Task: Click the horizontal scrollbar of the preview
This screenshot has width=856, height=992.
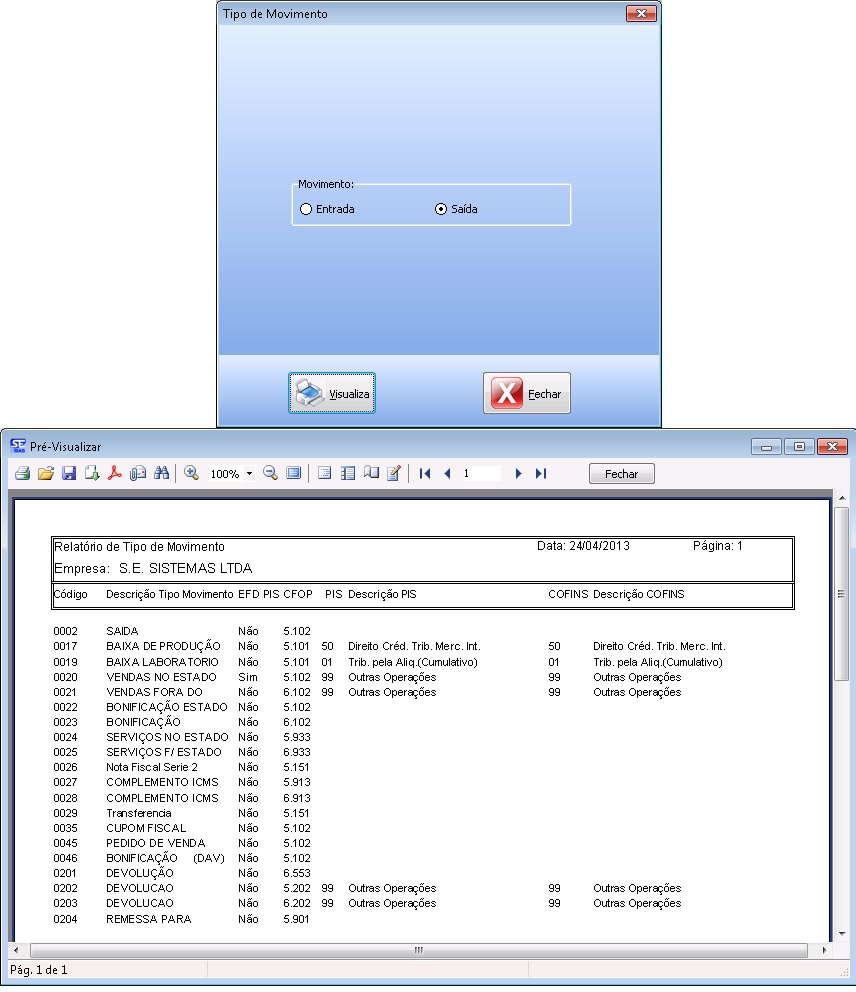Action: [x=419, y=950]
